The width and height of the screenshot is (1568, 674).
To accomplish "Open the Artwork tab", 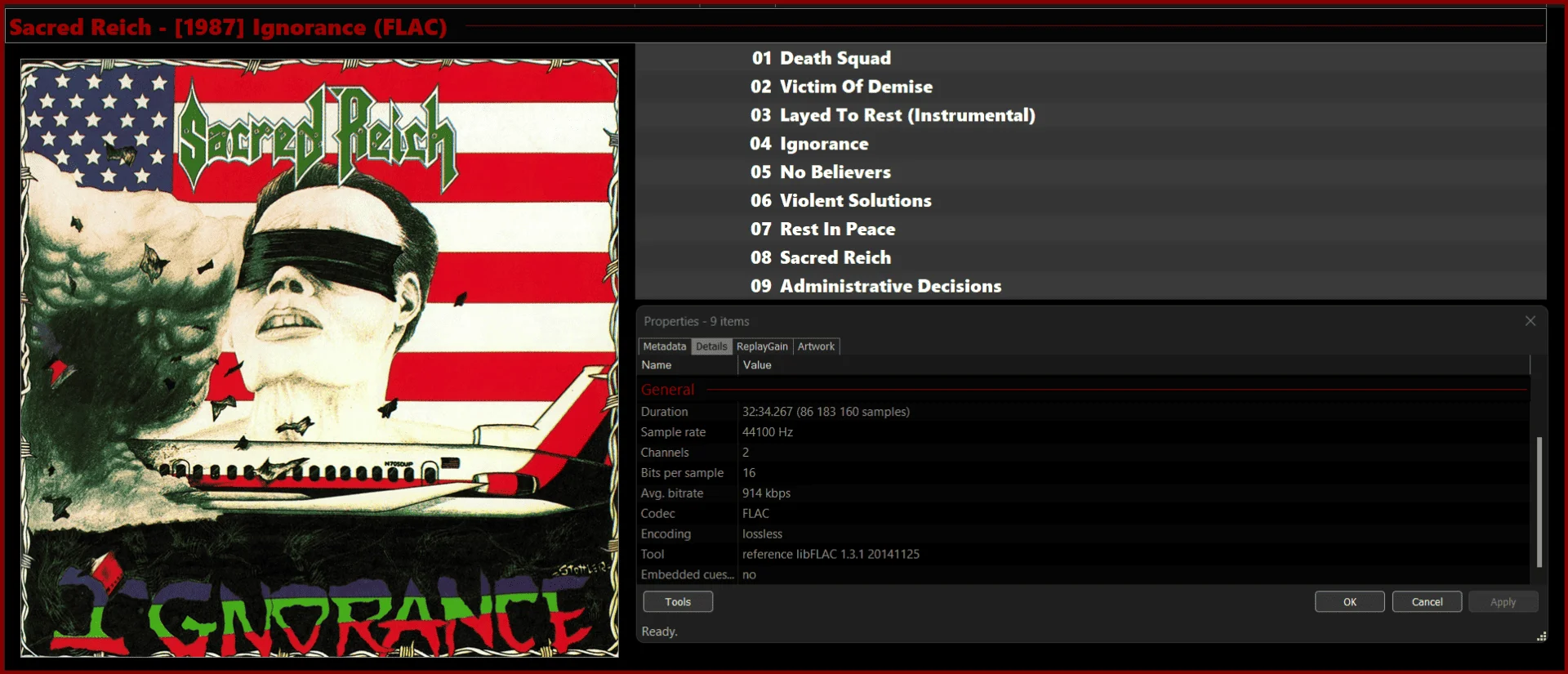I will pos(816,346).
